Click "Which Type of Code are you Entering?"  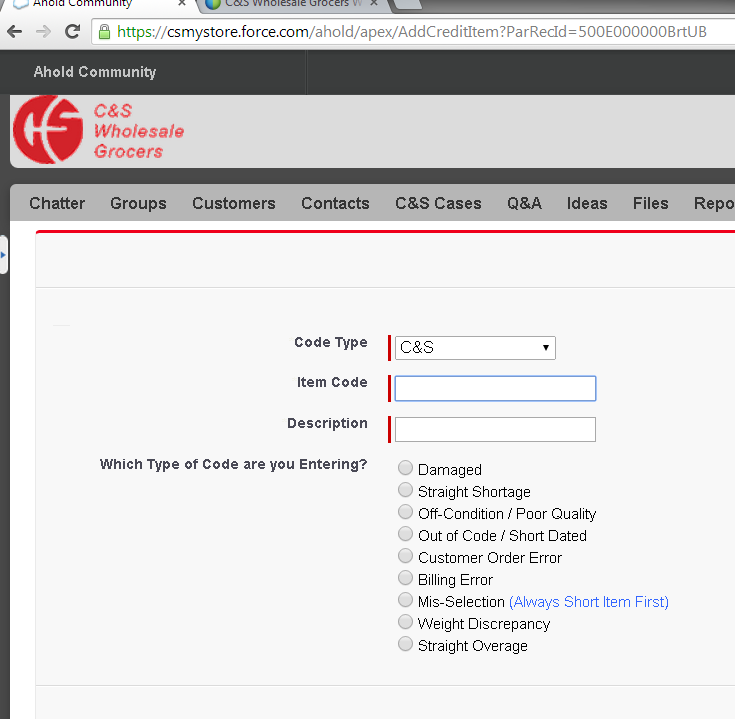click(233, 464)
